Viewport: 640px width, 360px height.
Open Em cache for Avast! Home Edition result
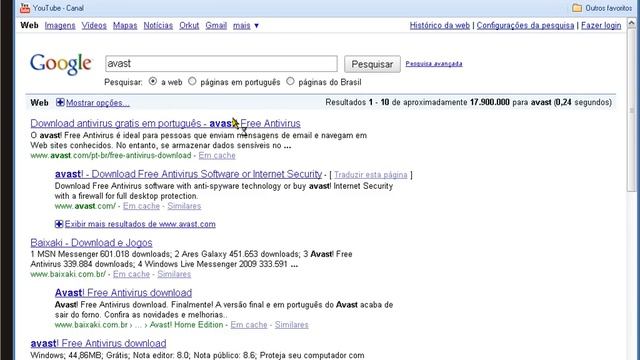click(249, 324)
